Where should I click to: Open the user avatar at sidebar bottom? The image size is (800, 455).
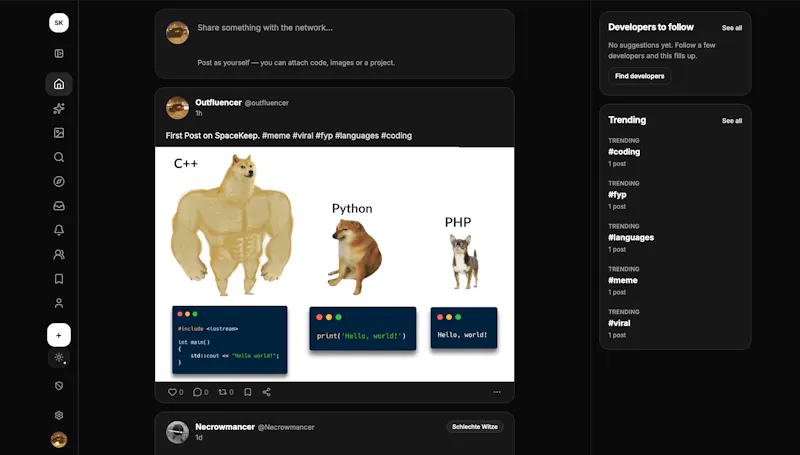(59, 440)
